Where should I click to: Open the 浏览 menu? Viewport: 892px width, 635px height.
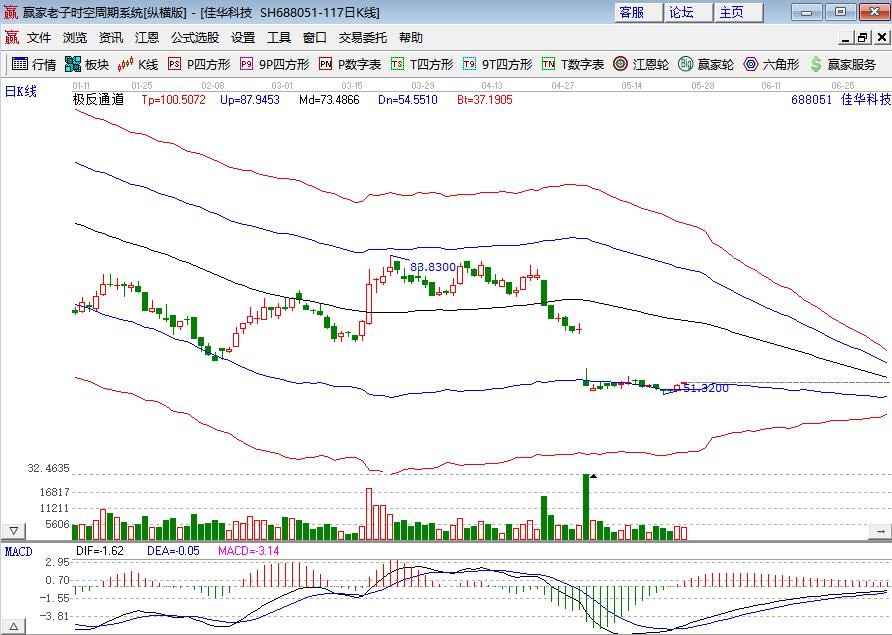click(75, 38)
